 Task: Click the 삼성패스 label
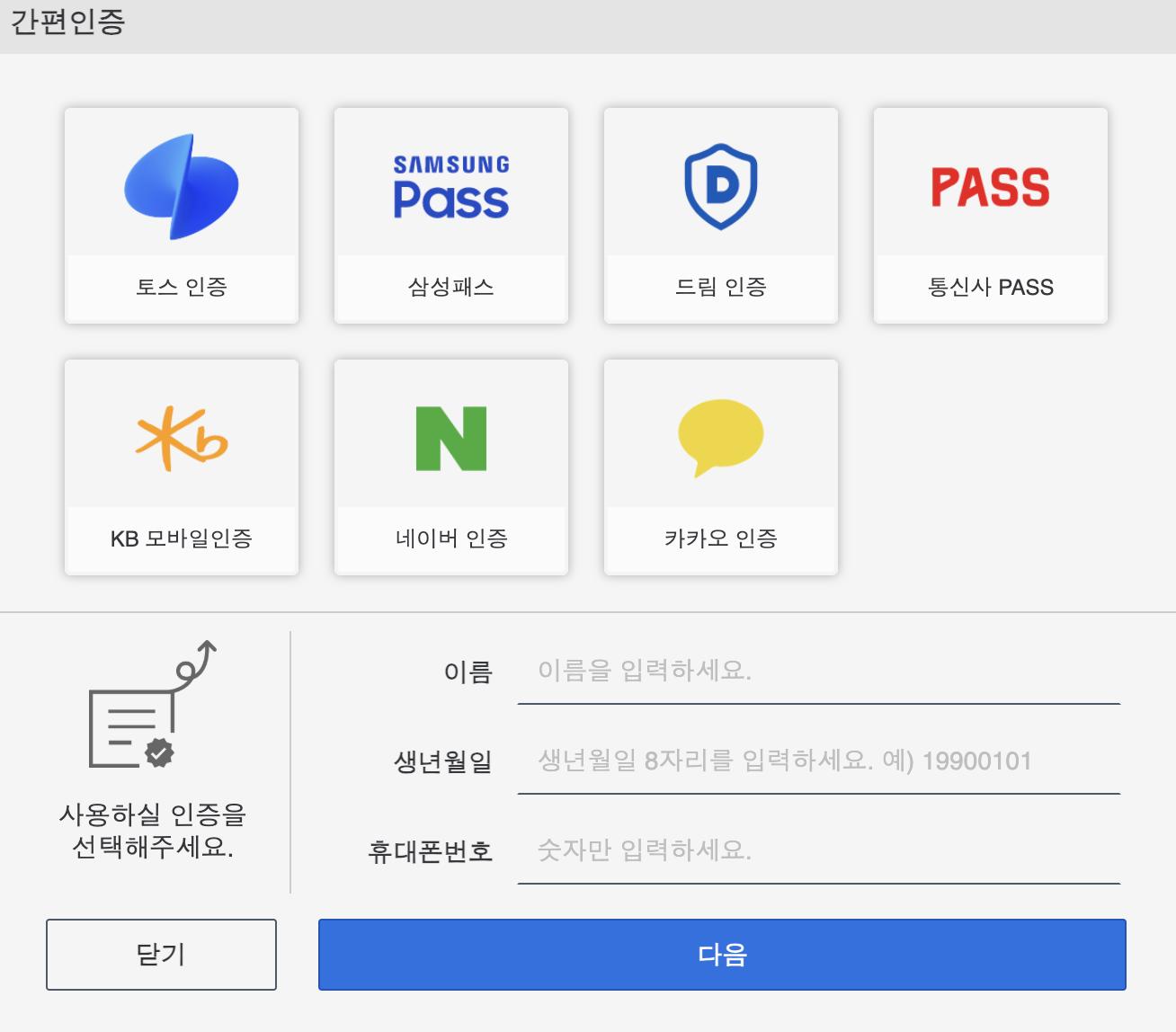coord(451,287)
